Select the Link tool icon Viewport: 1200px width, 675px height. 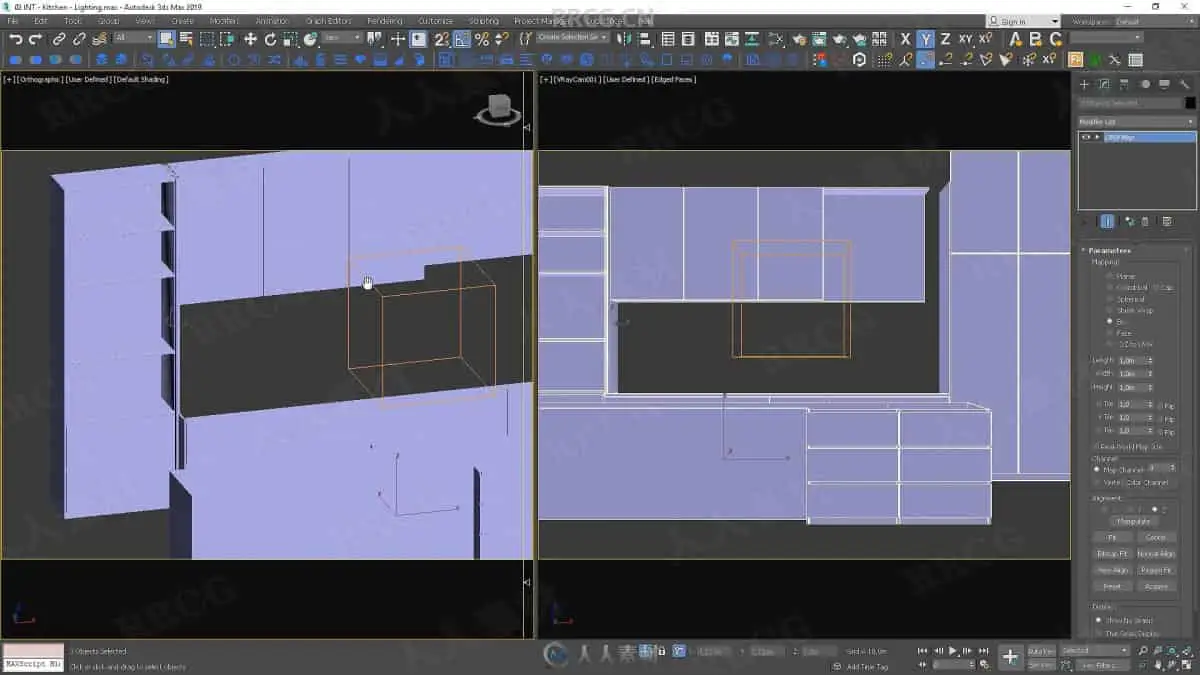[x=59, y=39]
